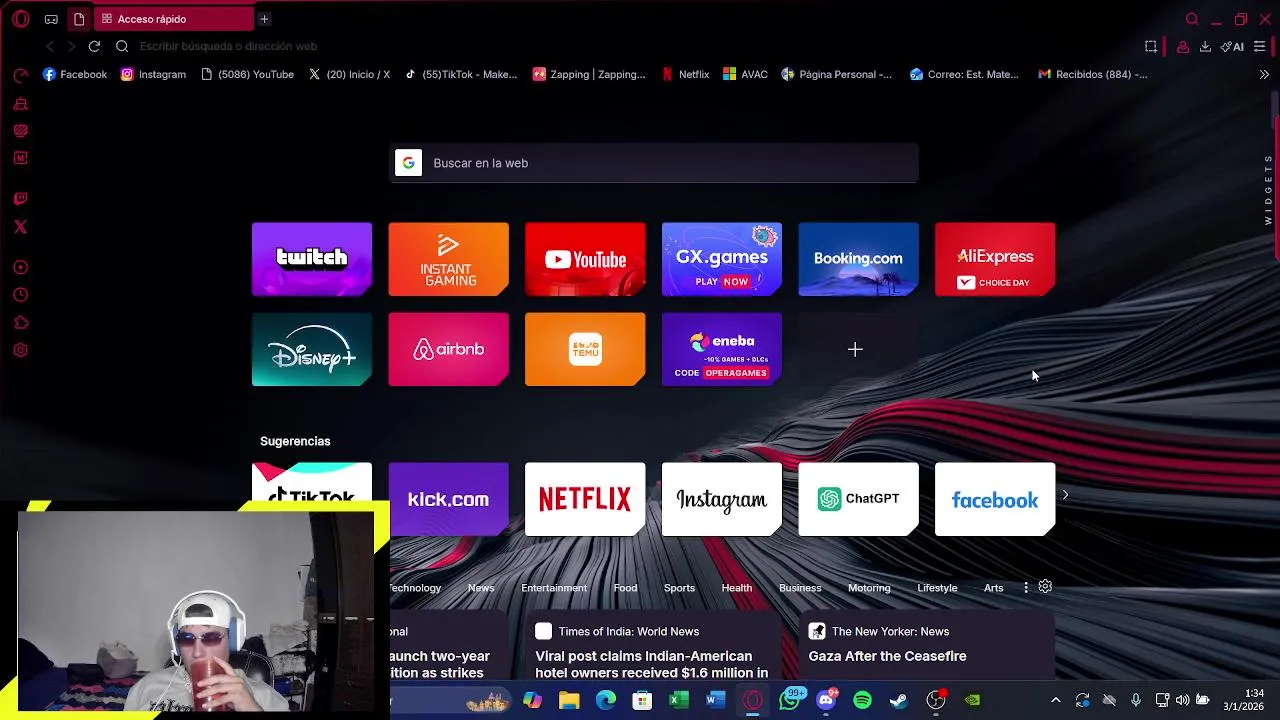This screenshot has width=1280, height=720.
Task: Open X panel in sidebar
Action: [20, 227]
